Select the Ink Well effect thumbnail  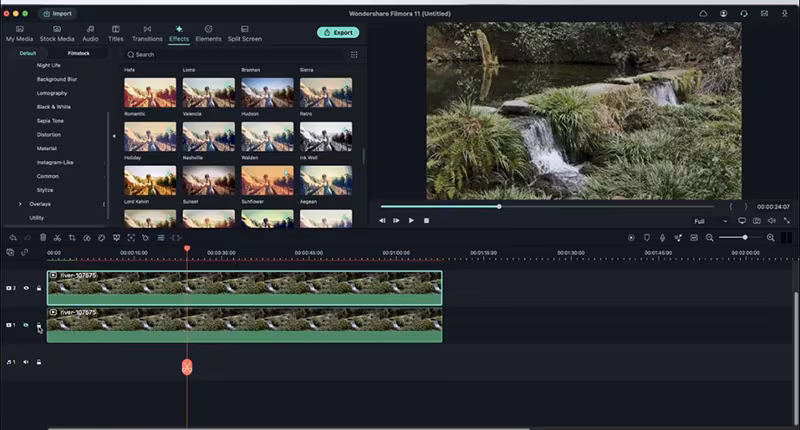click(x=326, y=136)
